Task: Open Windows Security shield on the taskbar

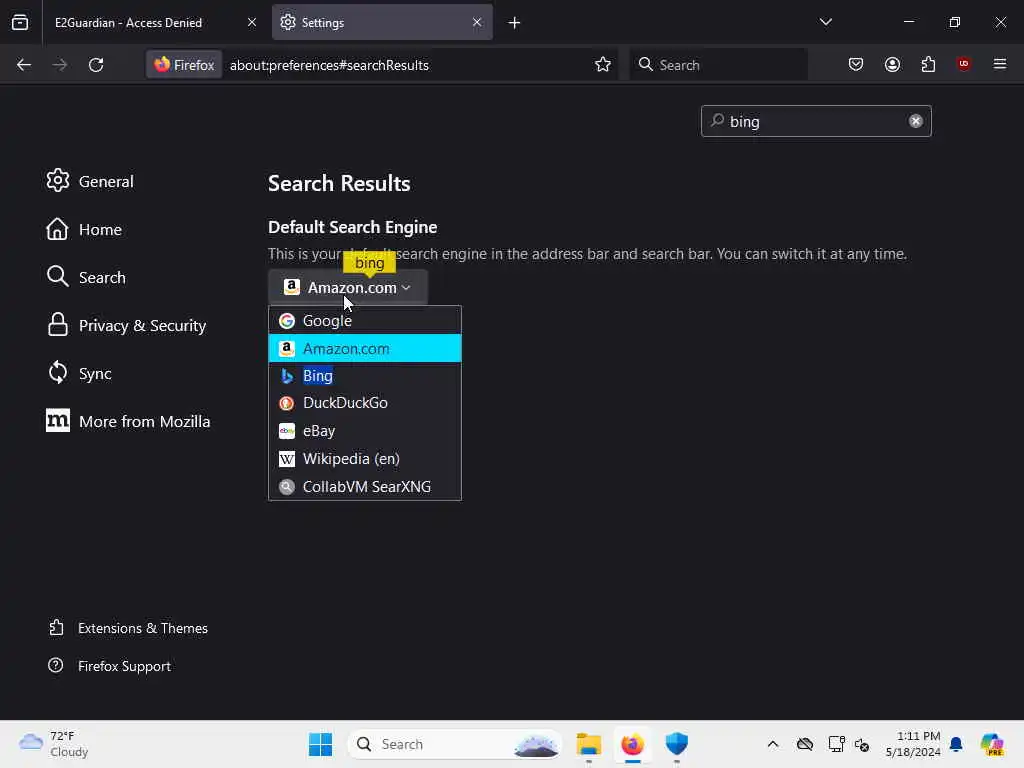Action: coord(677,744)
